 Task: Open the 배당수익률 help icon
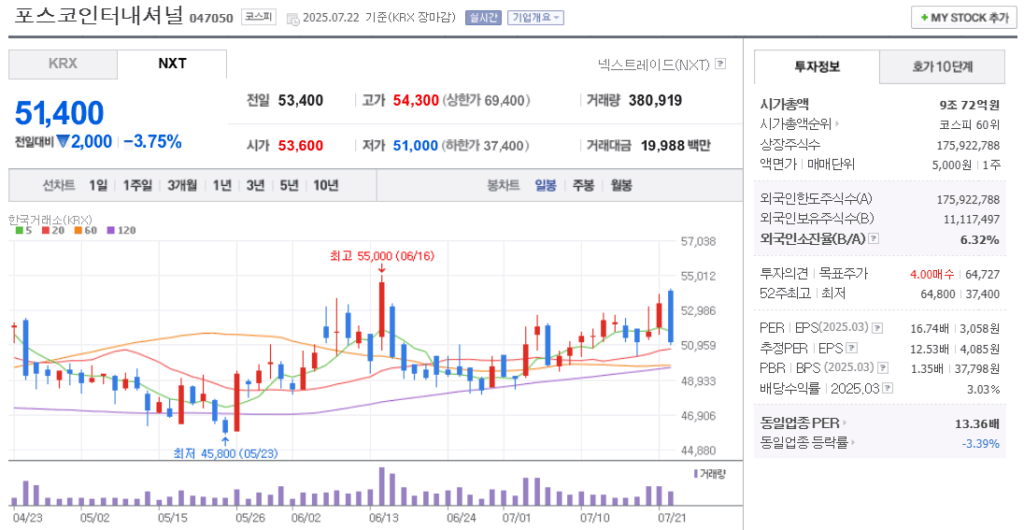click(x=888, y=388)
